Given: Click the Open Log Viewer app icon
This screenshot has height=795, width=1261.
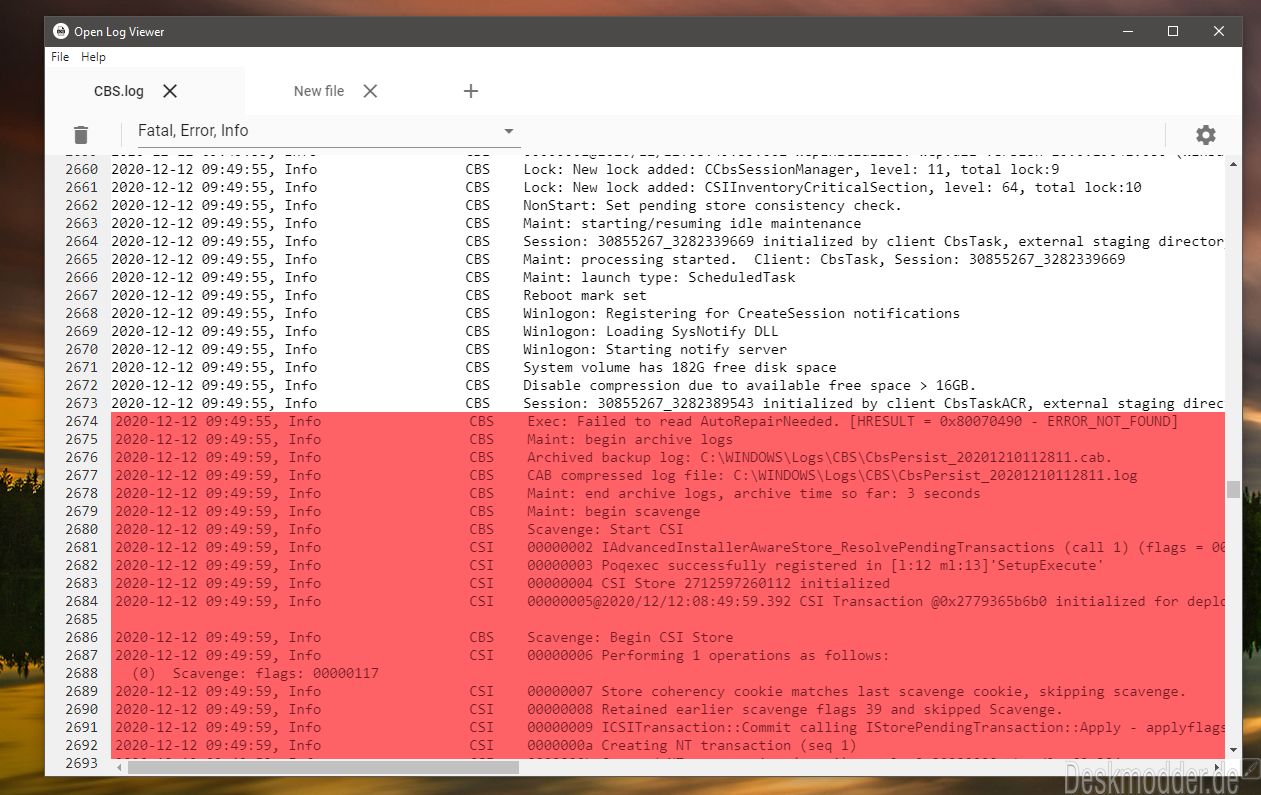Looking at the screenshot, I should pos(60,31).
